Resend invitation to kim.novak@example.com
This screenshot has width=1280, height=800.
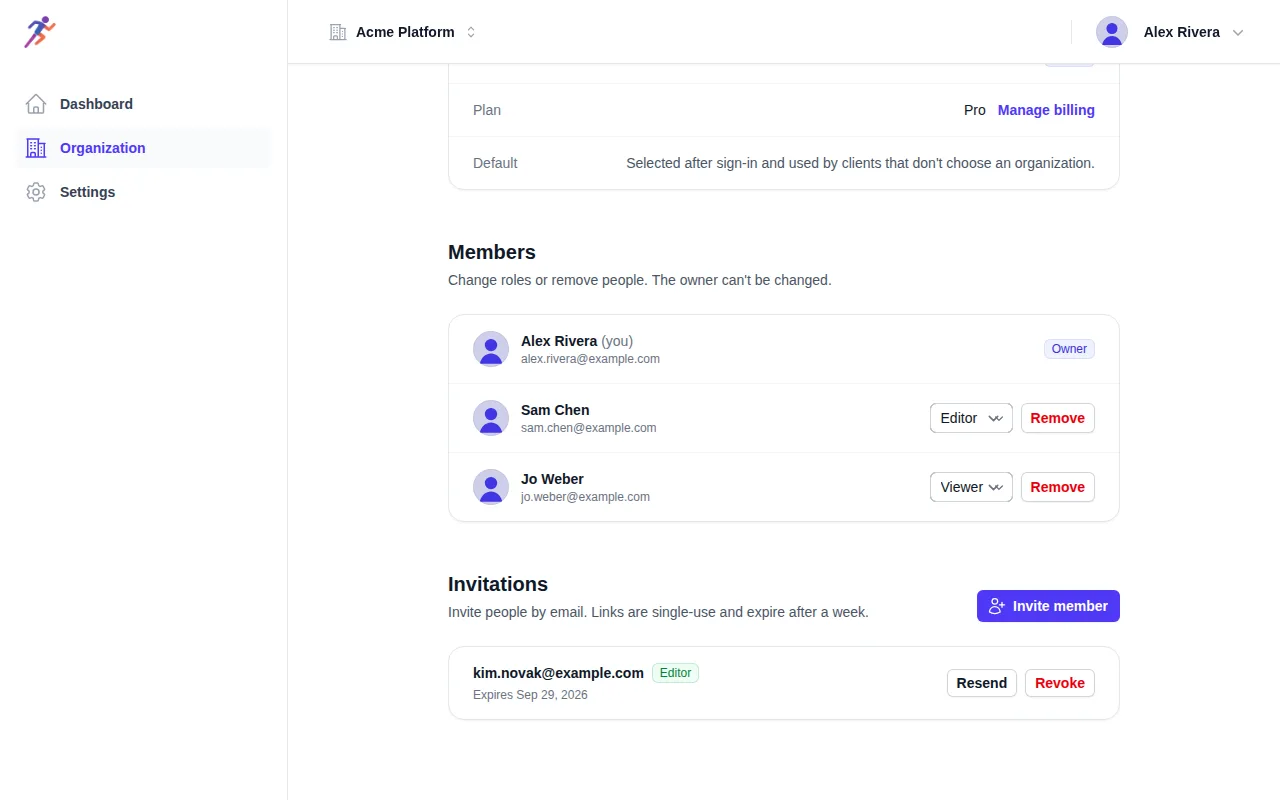[982, 683]
